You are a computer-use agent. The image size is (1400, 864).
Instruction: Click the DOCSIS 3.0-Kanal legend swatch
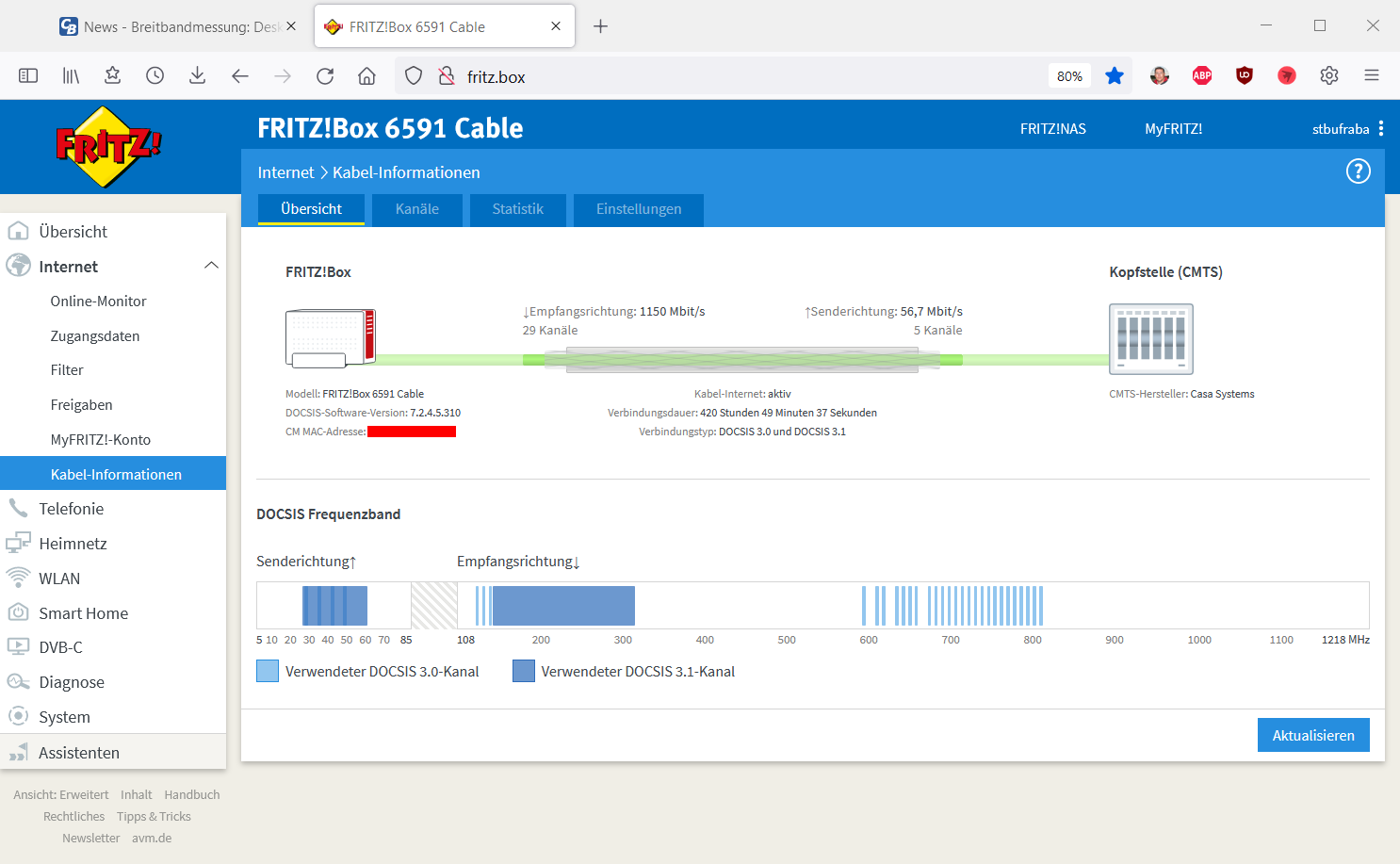(x=268, y=671)
